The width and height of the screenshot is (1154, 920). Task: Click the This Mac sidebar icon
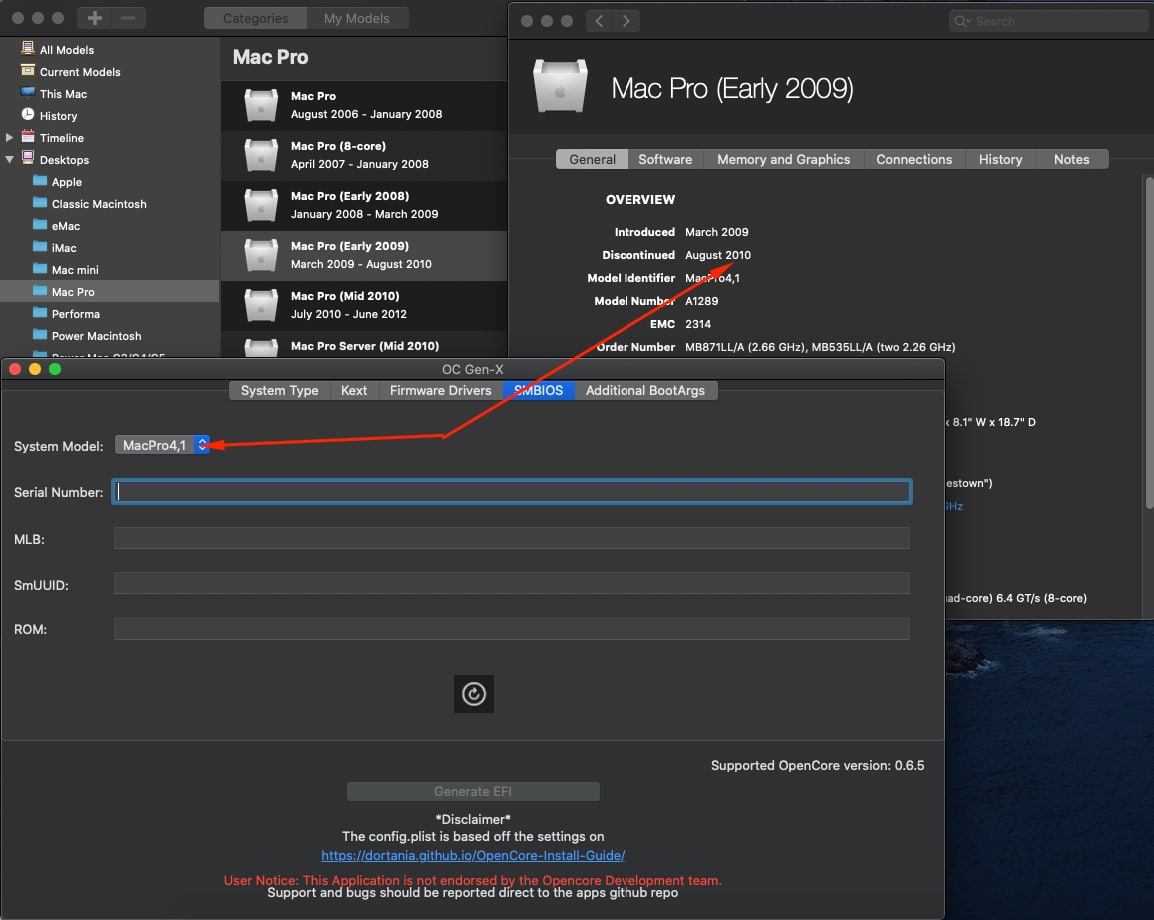click(x=28, y=93)
